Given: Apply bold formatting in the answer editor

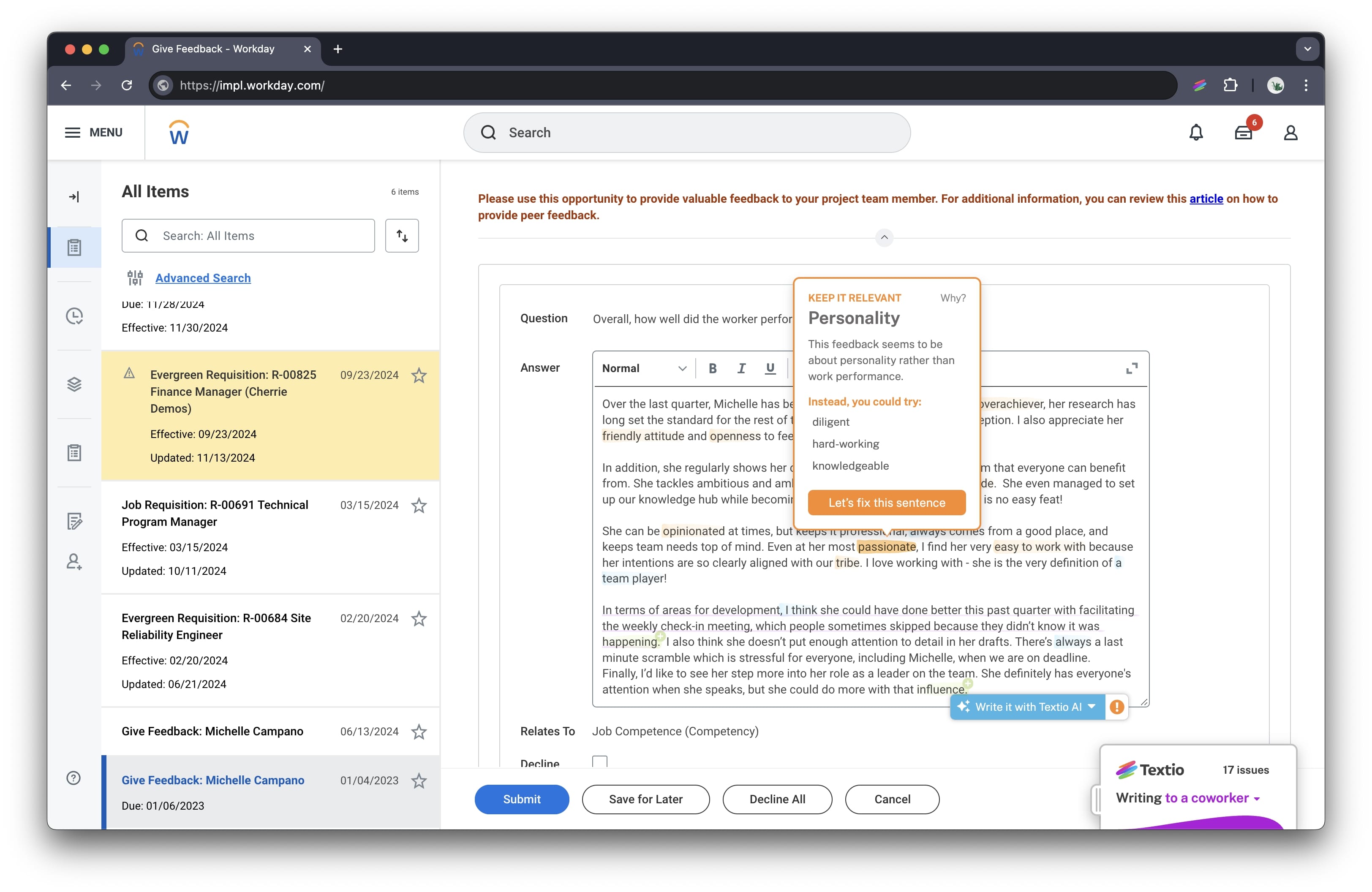Looking at the screenshot, I should tap(713, 368).
